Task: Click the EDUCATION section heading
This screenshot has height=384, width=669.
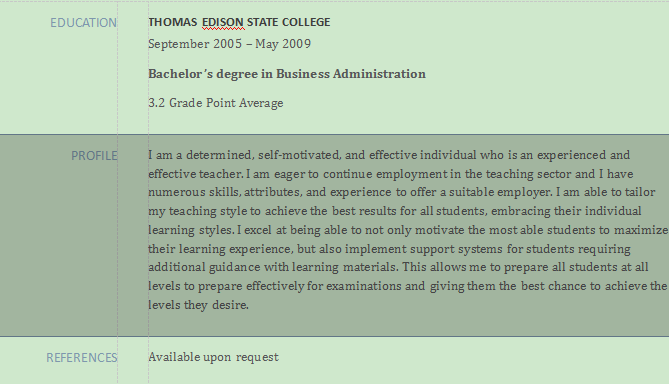Action: (x=84, y=23)
